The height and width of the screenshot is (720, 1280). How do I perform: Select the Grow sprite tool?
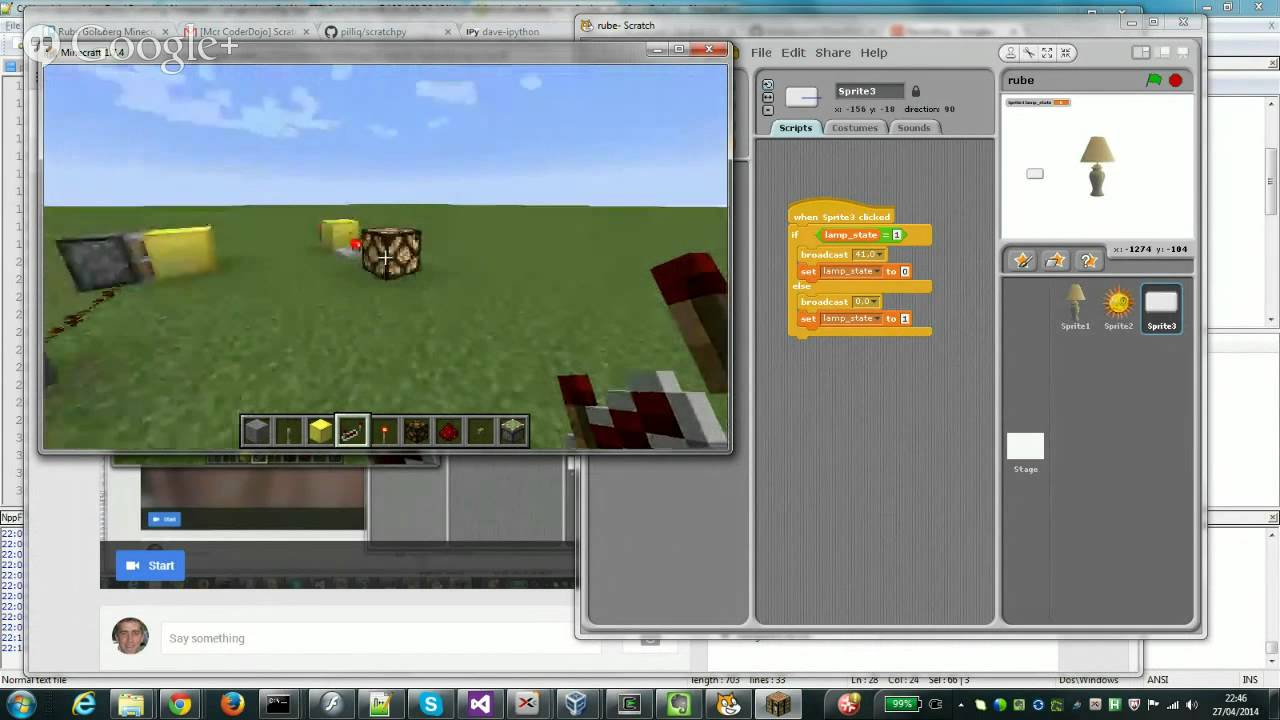pos(1047,53)
